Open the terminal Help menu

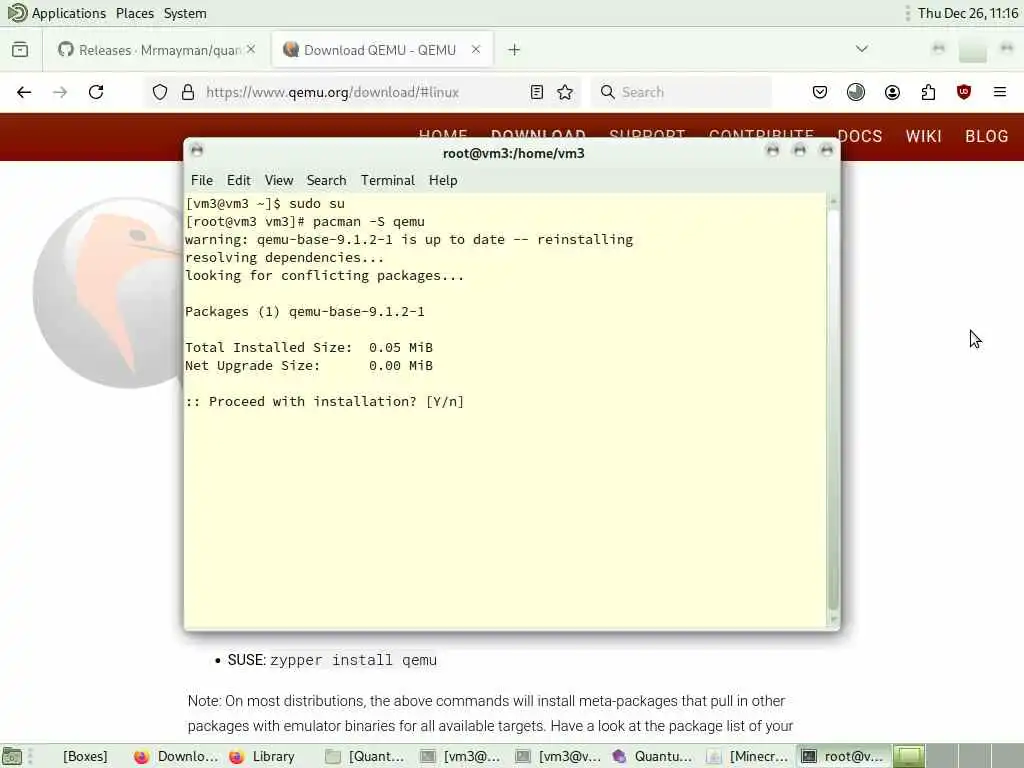click(x=443, y=180)
